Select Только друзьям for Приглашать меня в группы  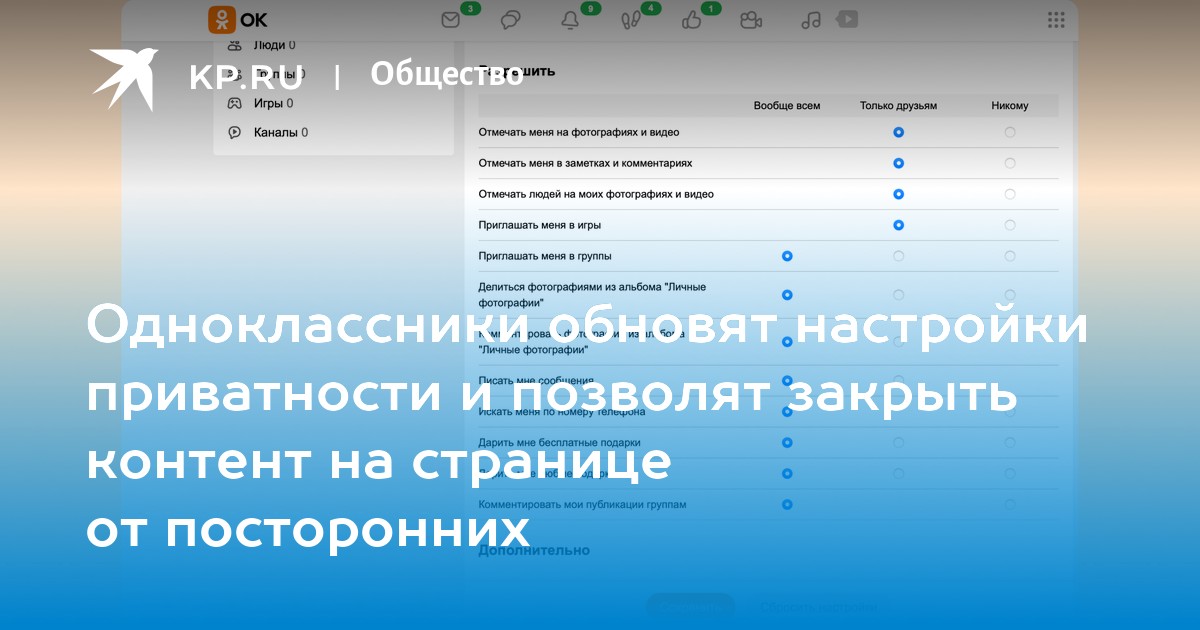tap(898, 256)
